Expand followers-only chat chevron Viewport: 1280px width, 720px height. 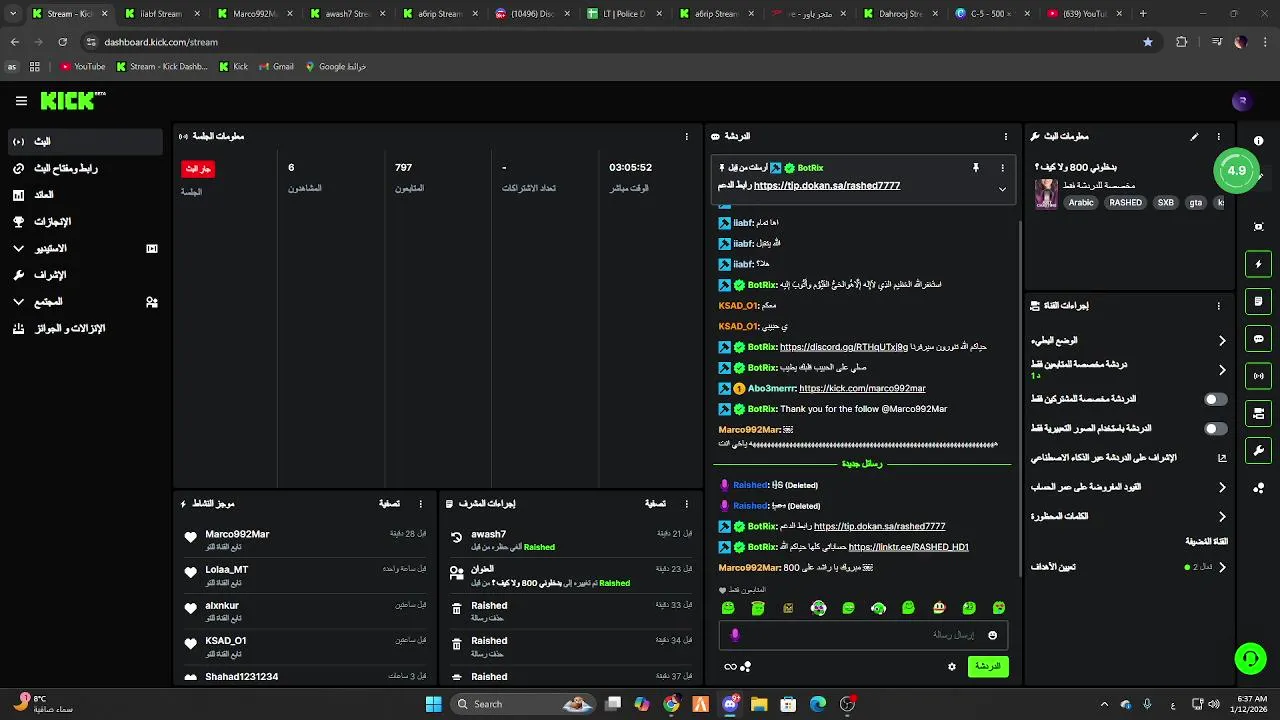pos(1222,370)
